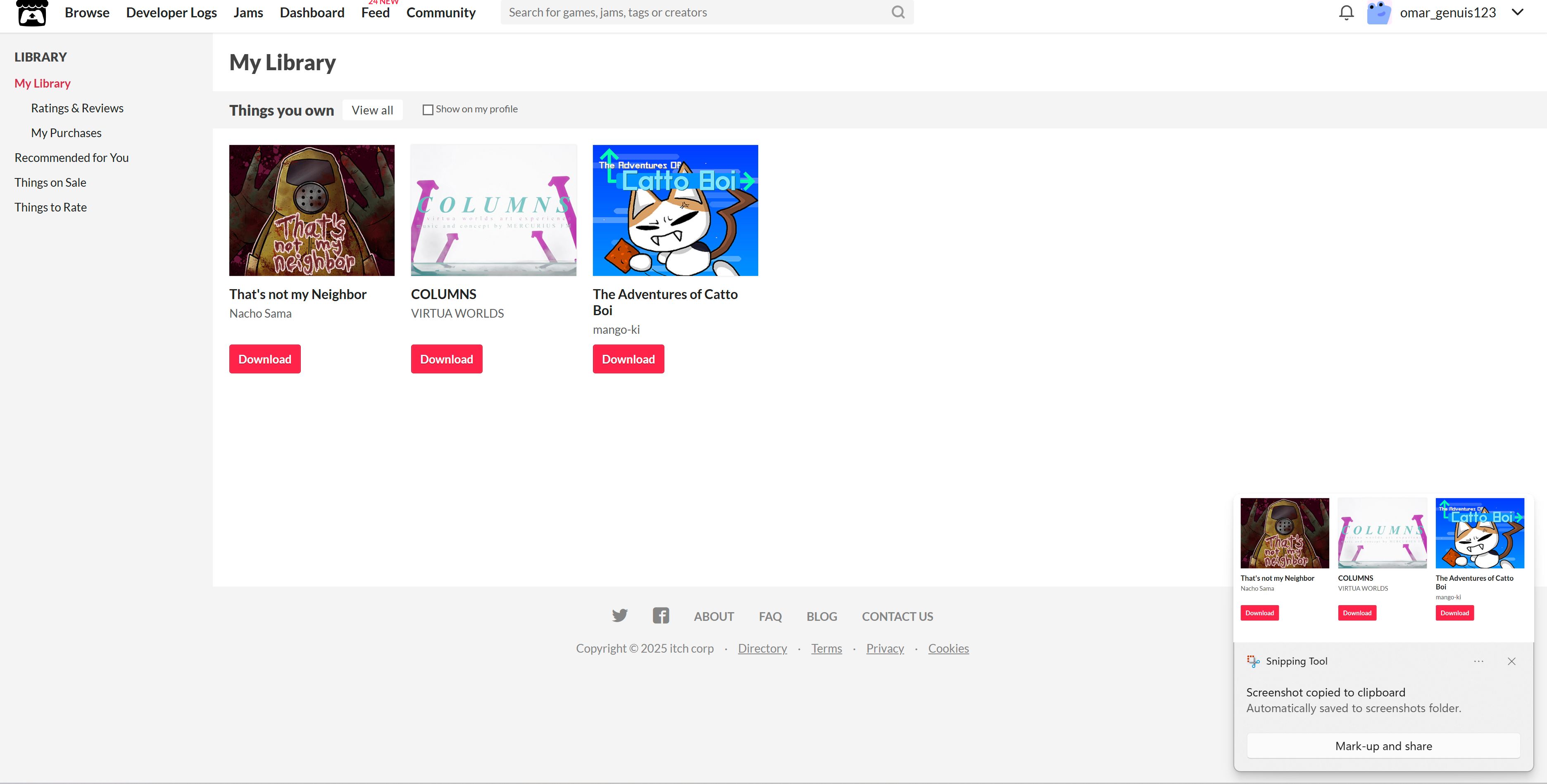Open COLUMNS game thumbnail

point(494,210)
